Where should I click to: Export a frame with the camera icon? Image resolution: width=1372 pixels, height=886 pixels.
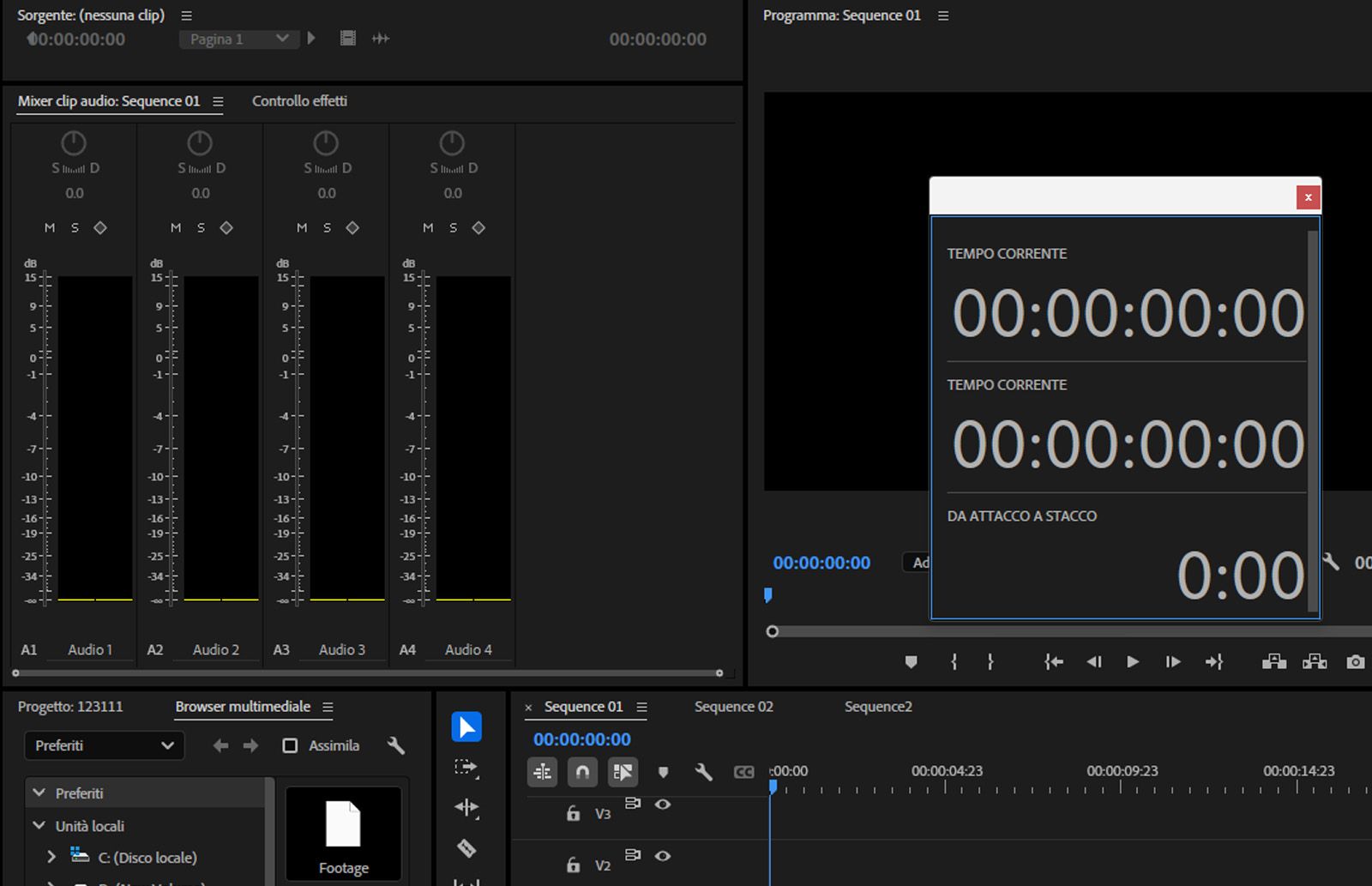point(1355,662)
